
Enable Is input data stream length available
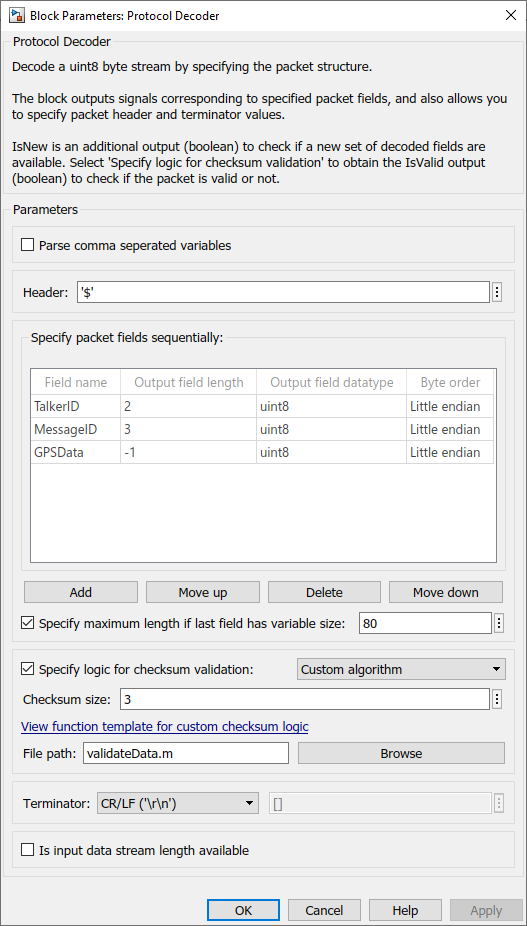click(x=27, y=850)
